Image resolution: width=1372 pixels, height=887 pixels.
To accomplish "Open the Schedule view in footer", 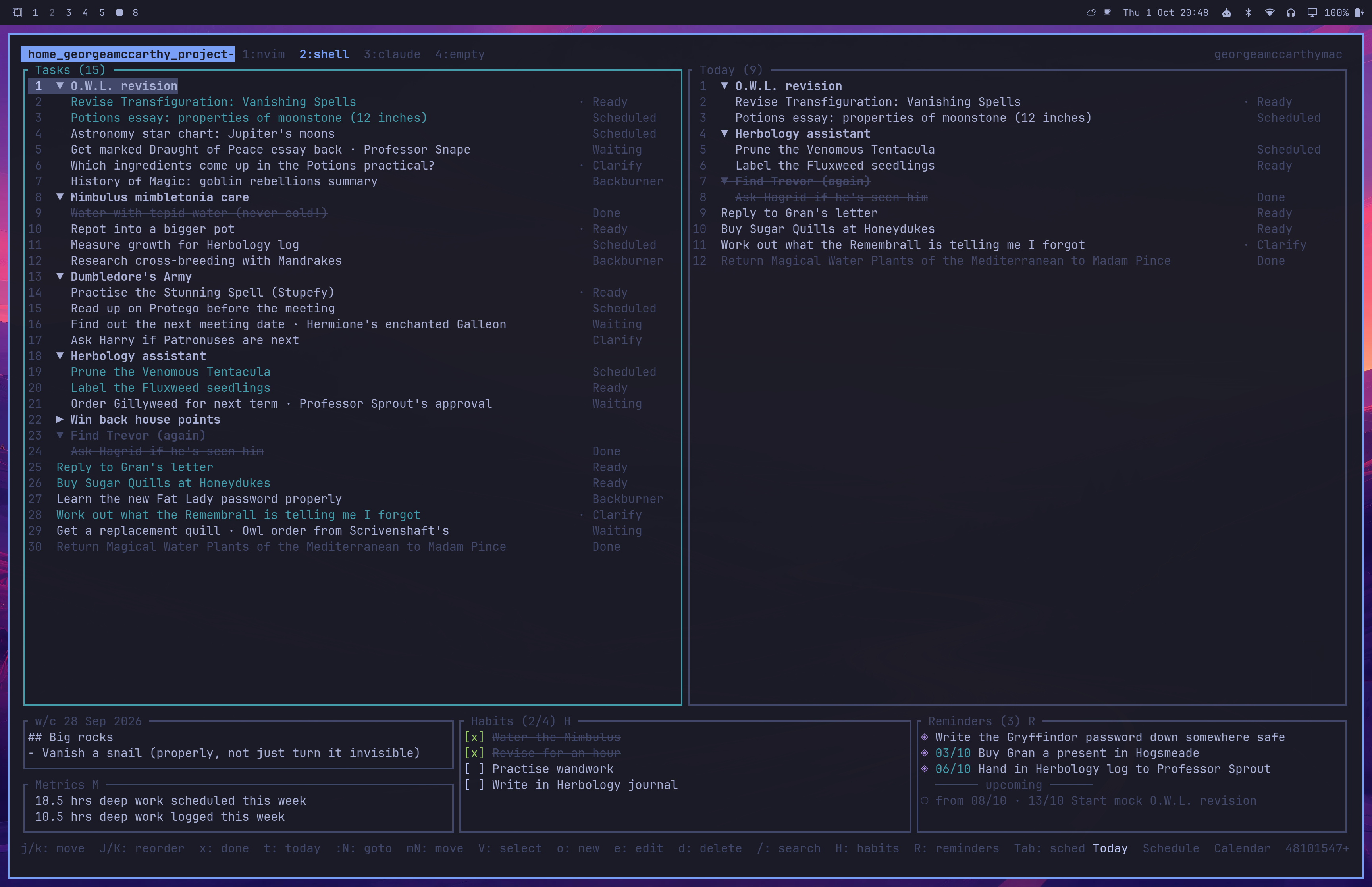I will click(x=1170, y=848).
